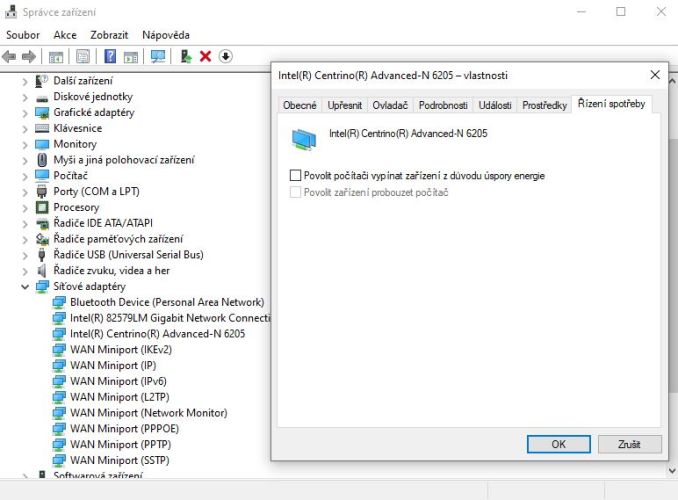Expand the Procesory node
Screen dimensions: 678x500
[25, 208]
